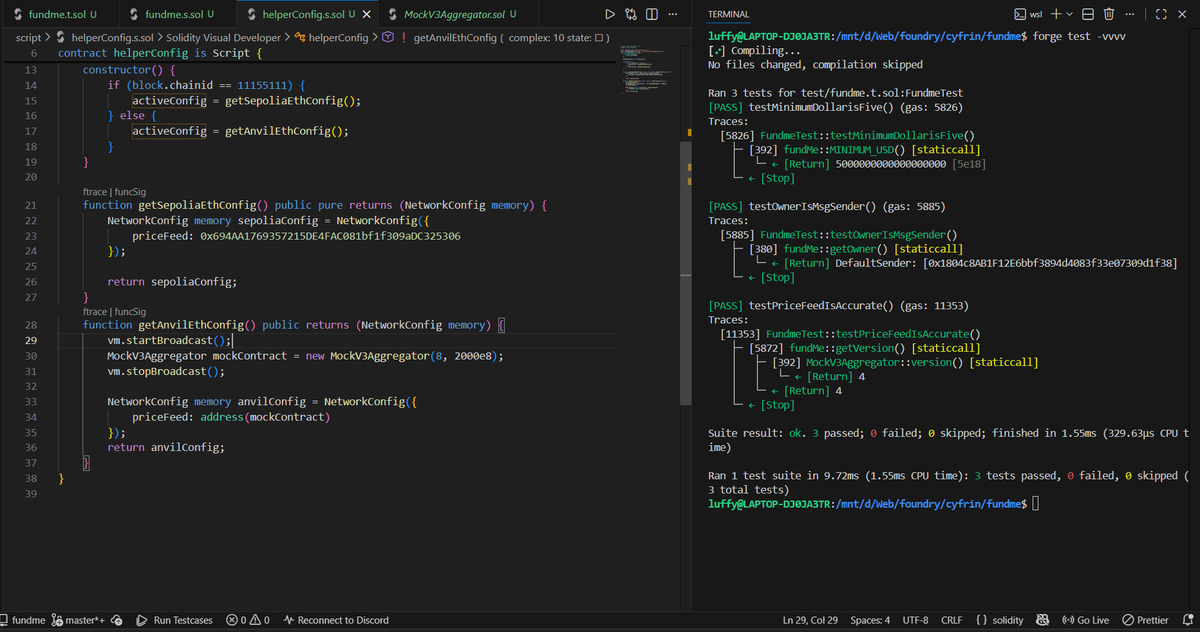Open helperConfig.s.sol breadcrumb dropdown
The height and width of the screenshot is (632, 1200).
click(x=104, y=38)
